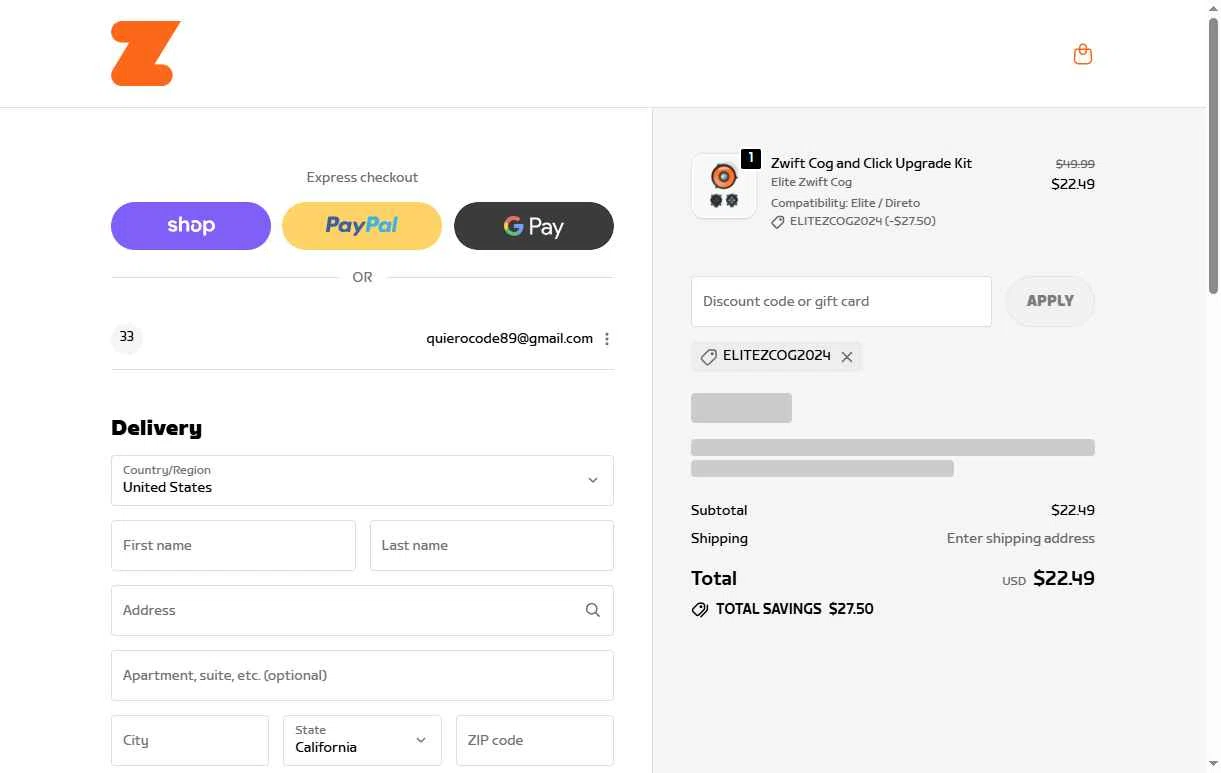Click the Zwift Cog product thumbnail
The width and height of the screenshot is (1221, 773).
tap(723, 186)
